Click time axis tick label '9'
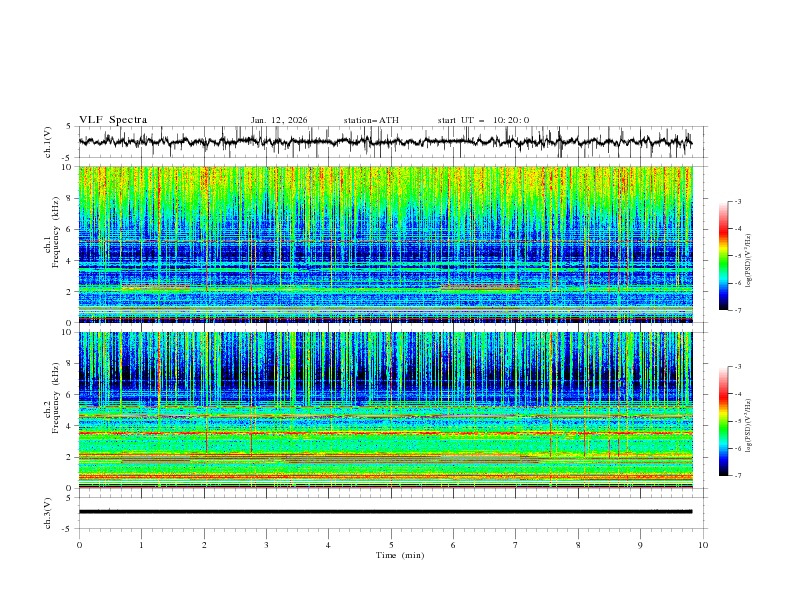Screen dimensions: 792x612 pyautogui.click(x=640, y=545)
